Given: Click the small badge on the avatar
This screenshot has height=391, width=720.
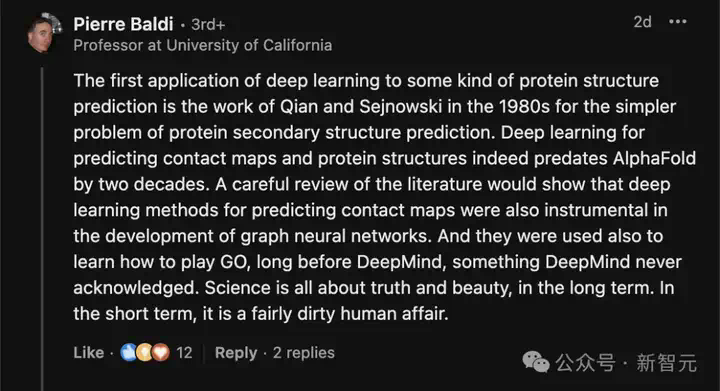Looking at the screenshot, I should [x=56, y=23].
